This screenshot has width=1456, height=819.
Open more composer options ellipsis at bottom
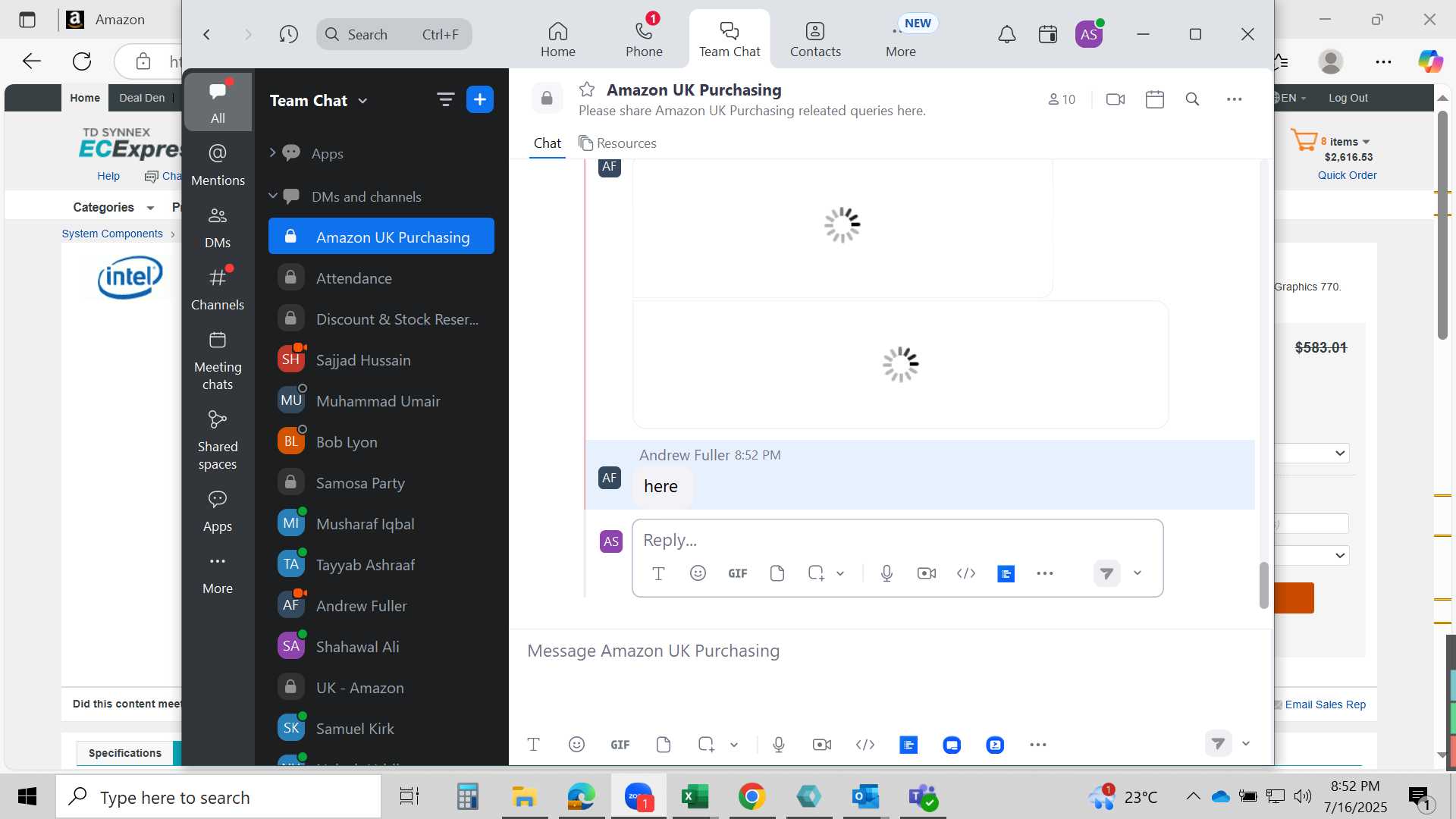click(1038, 745)
